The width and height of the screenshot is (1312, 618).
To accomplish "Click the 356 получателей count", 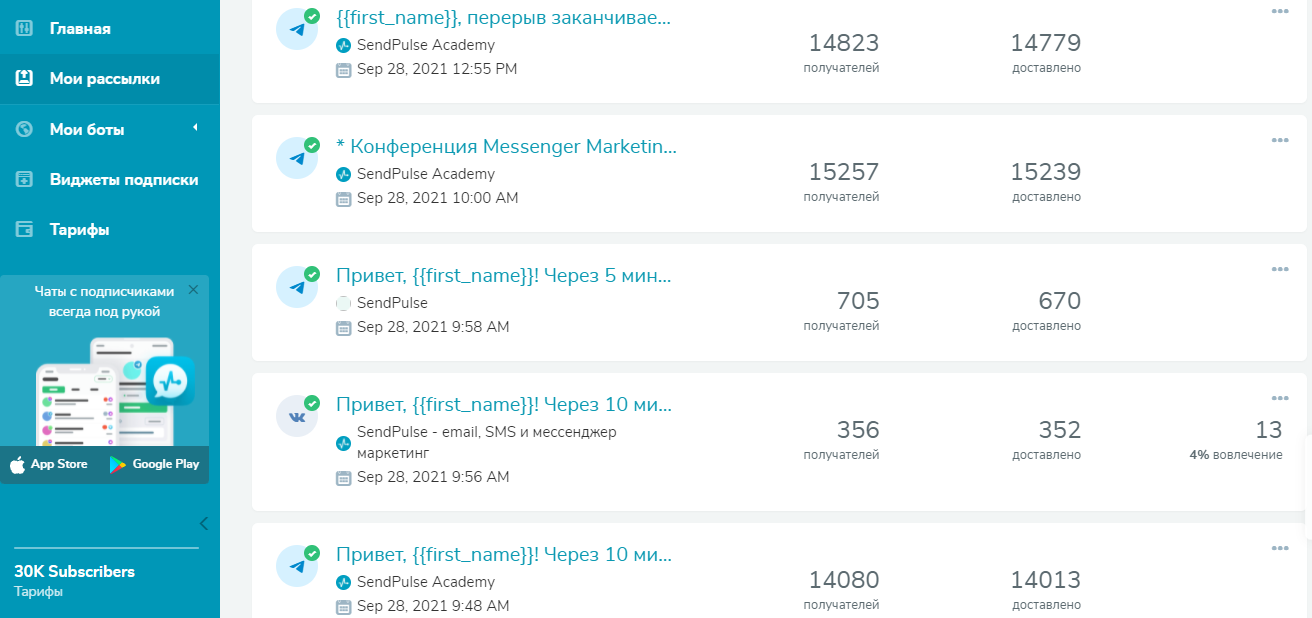I will (x=858, y=430).
